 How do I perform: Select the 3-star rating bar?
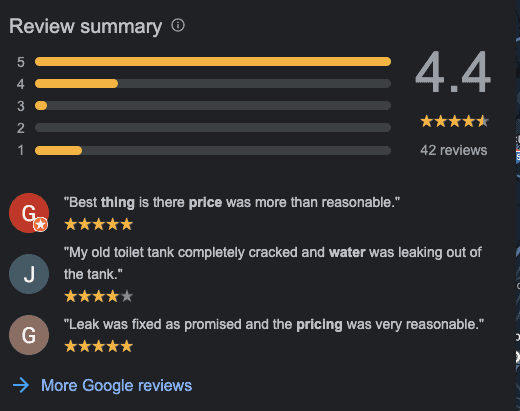tap(213, 106)
